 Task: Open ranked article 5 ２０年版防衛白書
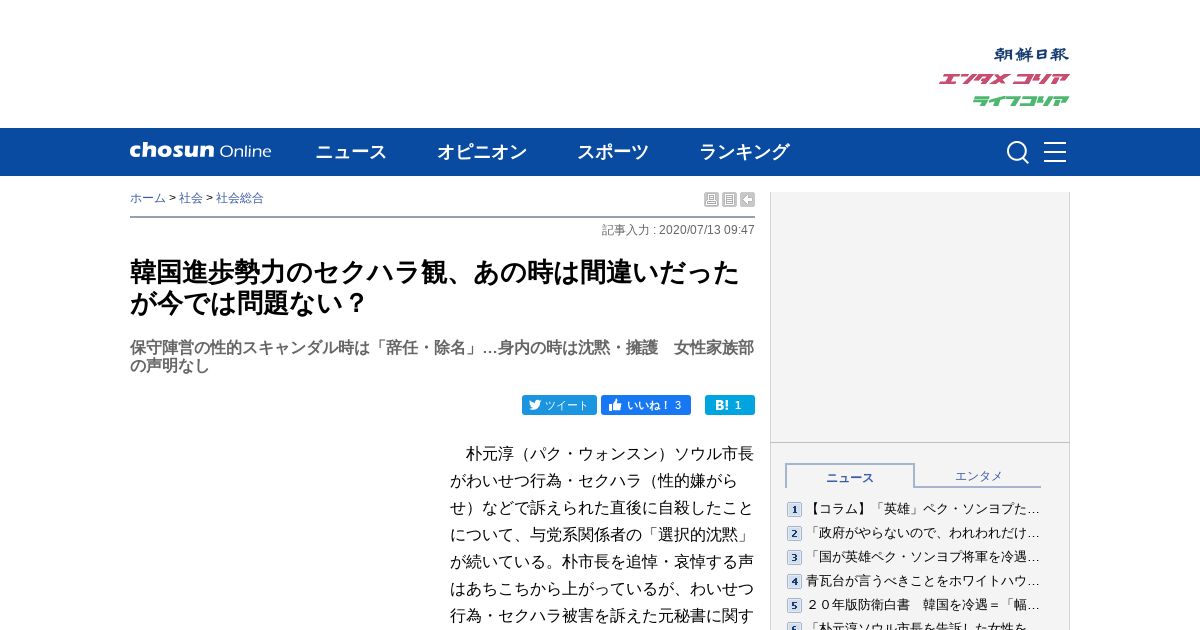(x=923, y=605)
